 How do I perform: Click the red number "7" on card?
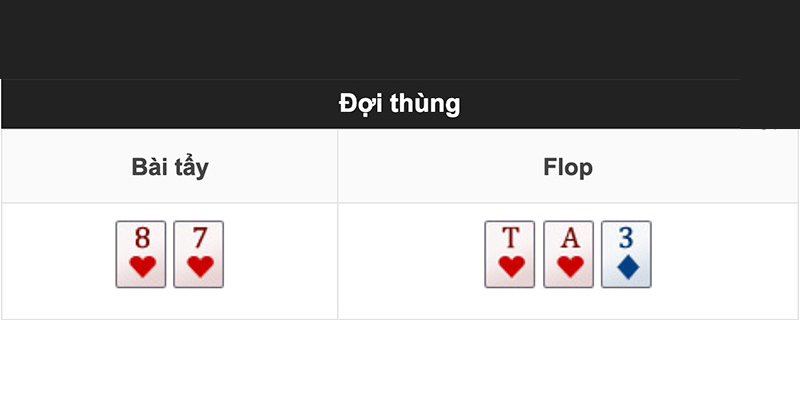tap(200, 238)
